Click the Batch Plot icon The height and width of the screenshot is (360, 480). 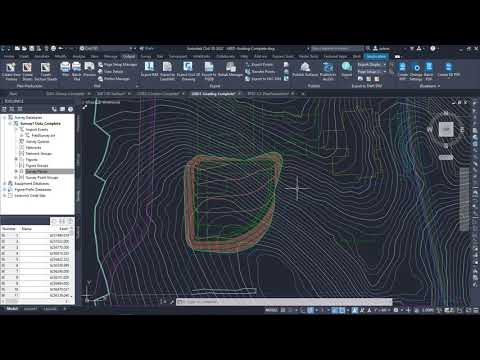[x=77, y=67]
